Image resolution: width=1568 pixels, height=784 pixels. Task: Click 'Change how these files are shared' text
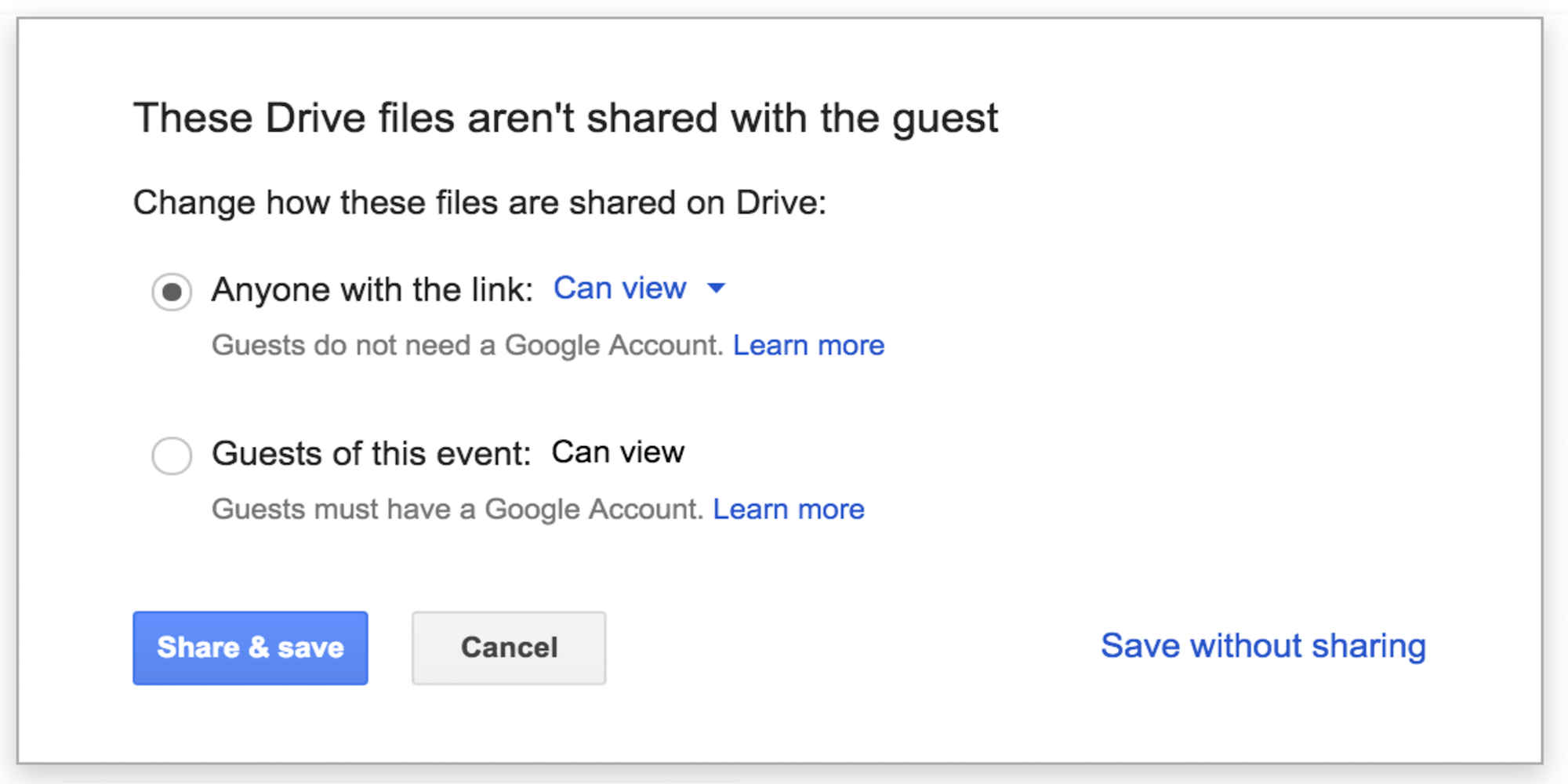(x=408, y=203)
